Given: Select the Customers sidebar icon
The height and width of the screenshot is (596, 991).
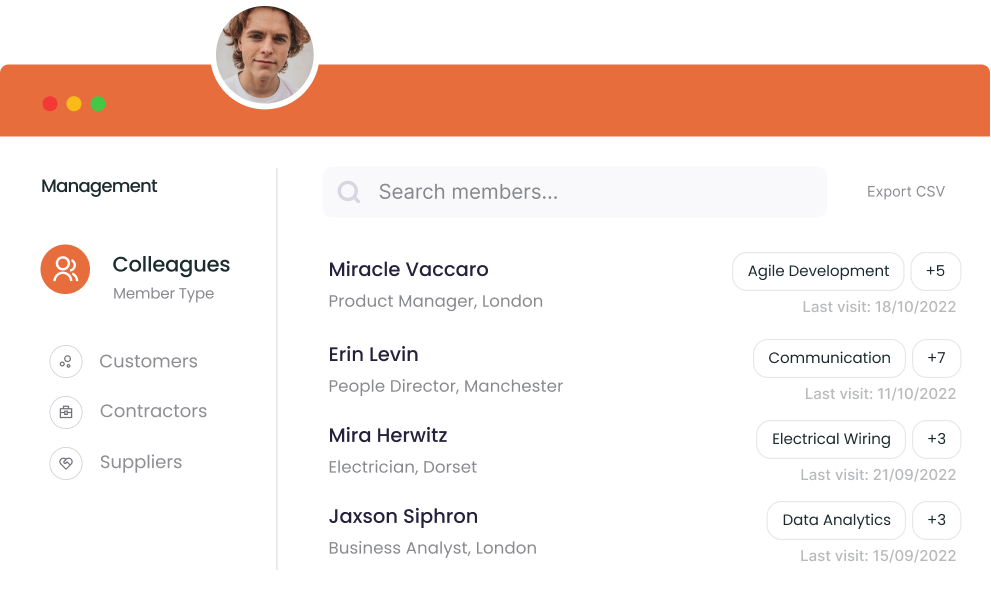Looking at the screenshot, I should click(x=66, y=362).
